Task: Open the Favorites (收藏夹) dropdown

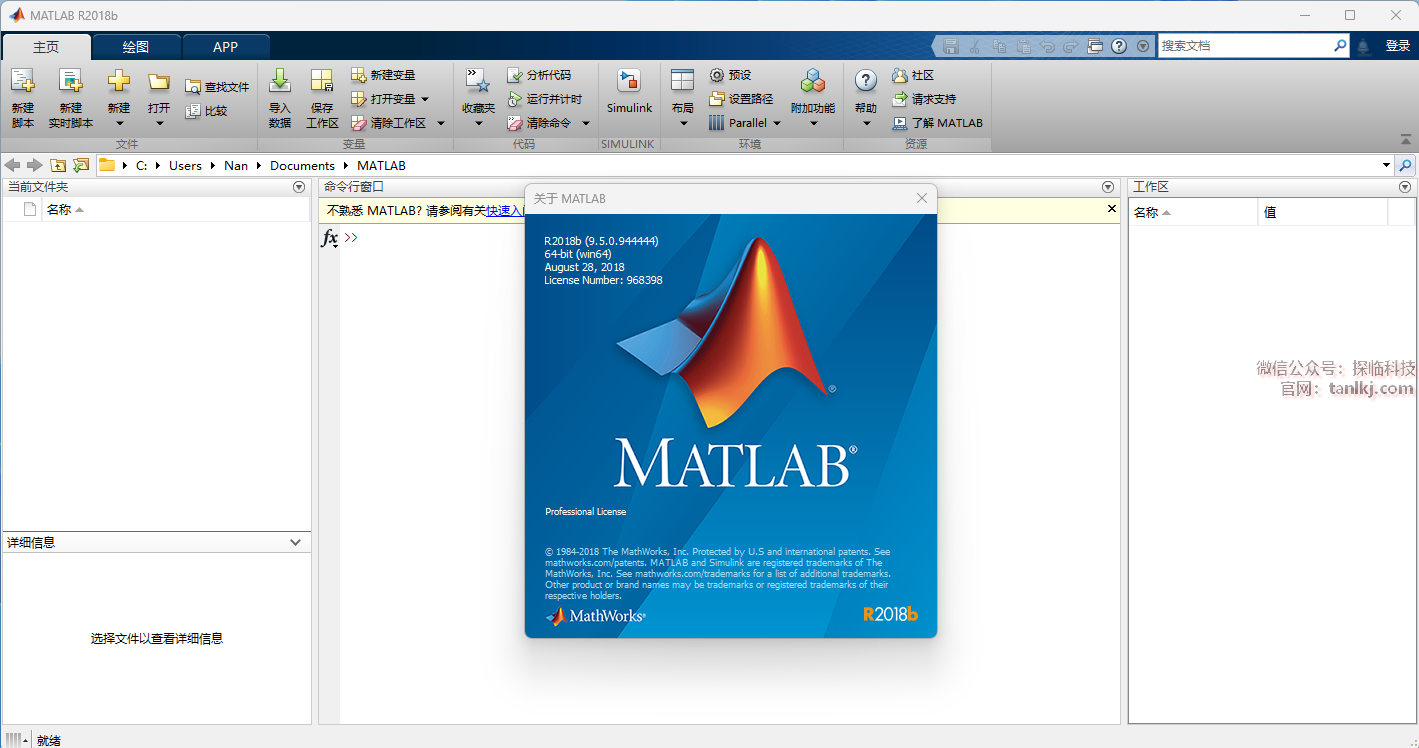Action: (478, 124)
